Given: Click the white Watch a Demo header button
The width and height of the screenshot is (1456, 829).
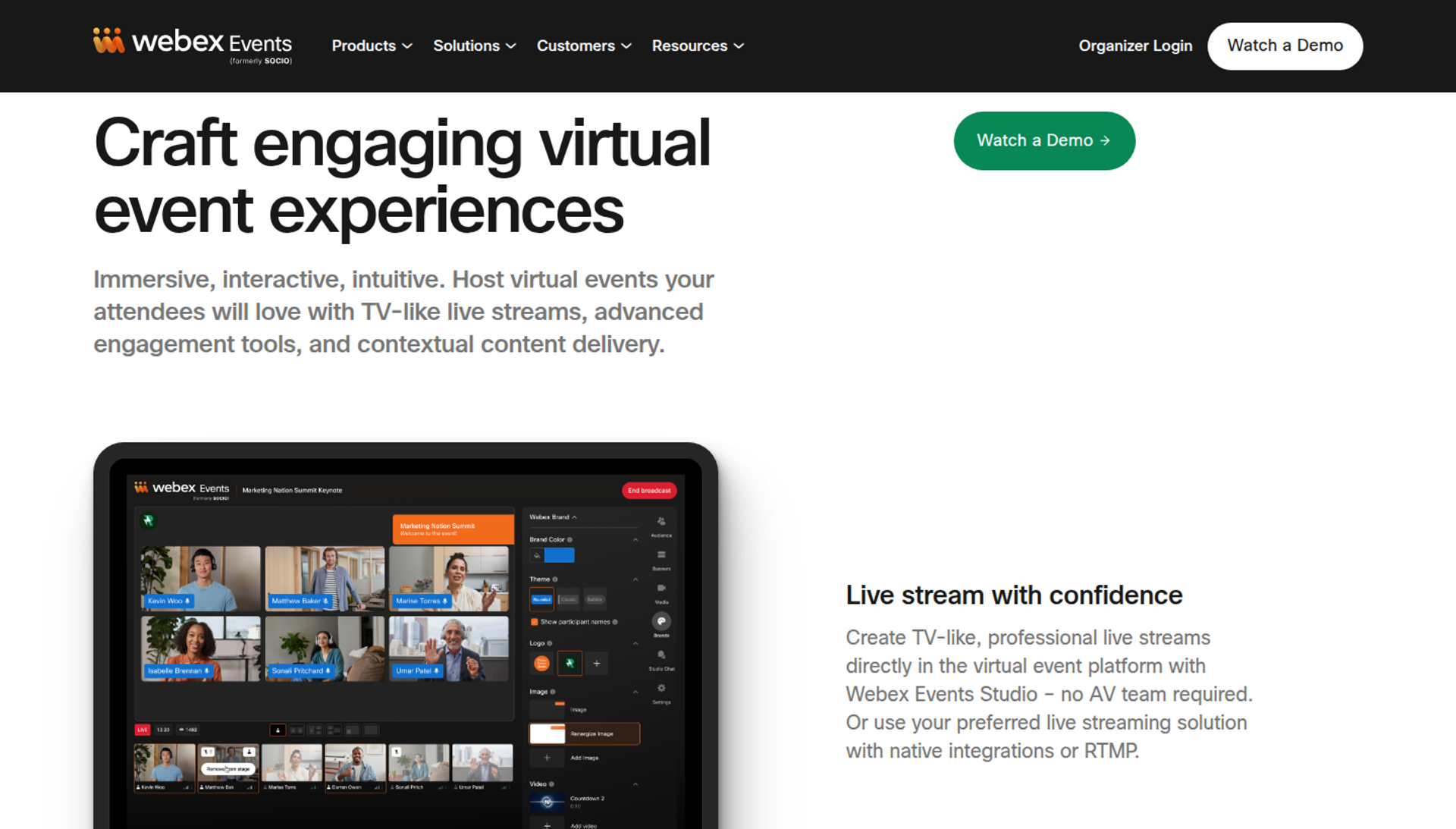Looking at the screenshot, I should (x=1285, y=46).
